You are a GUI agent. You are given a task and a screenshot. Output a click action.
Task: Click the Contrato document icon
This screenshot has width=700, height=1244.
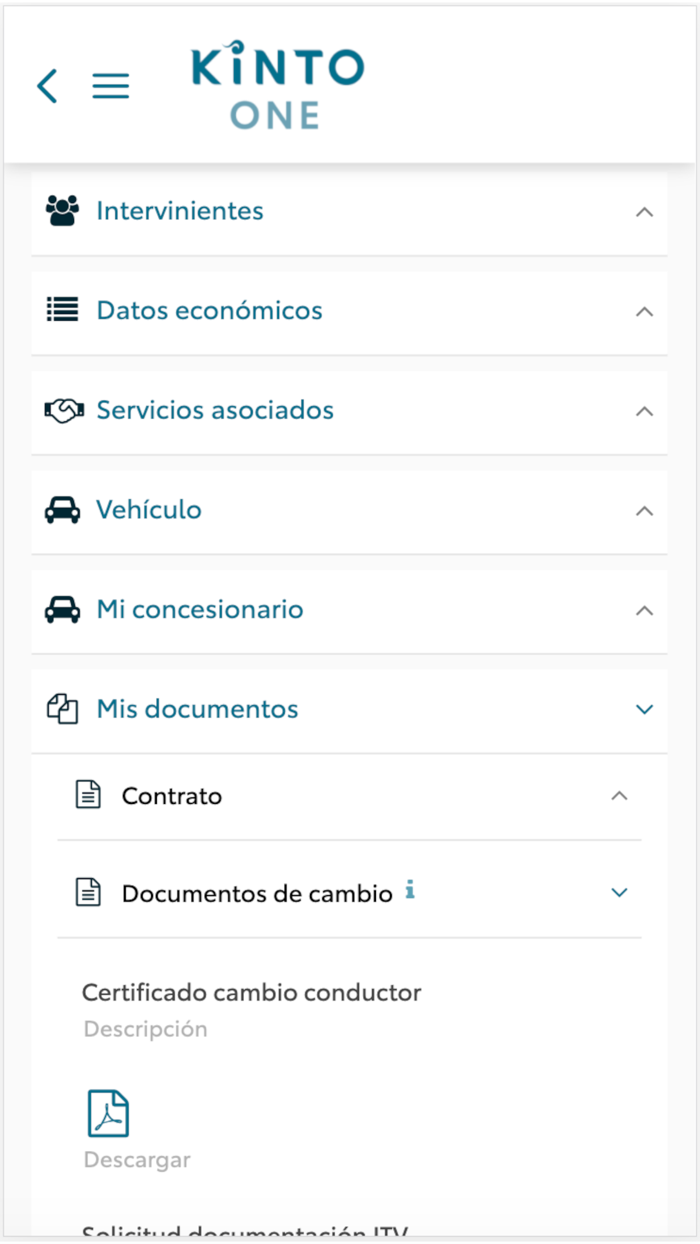point(88,793)
